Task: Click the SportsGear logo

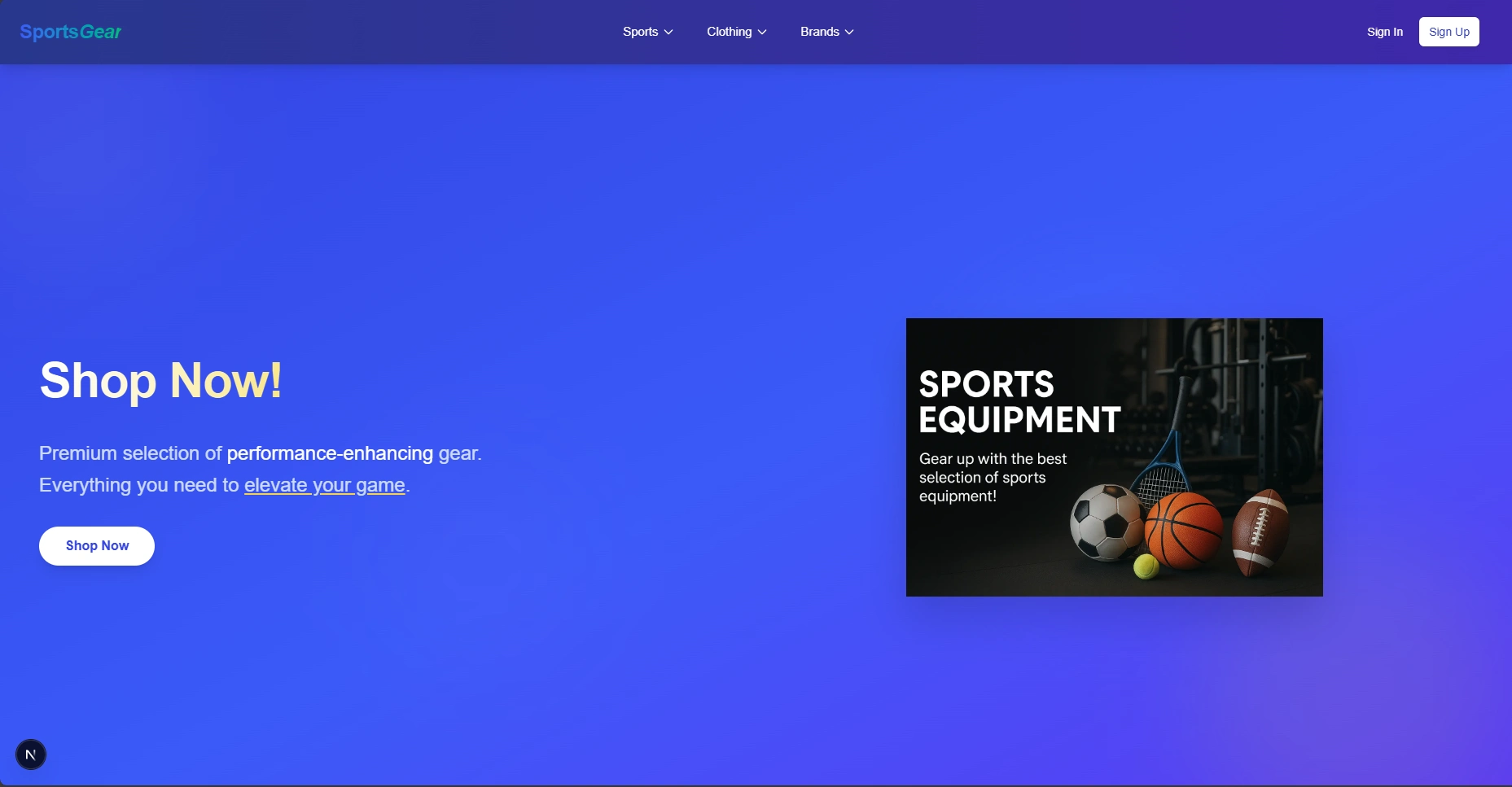Action: tap(70, 32)
